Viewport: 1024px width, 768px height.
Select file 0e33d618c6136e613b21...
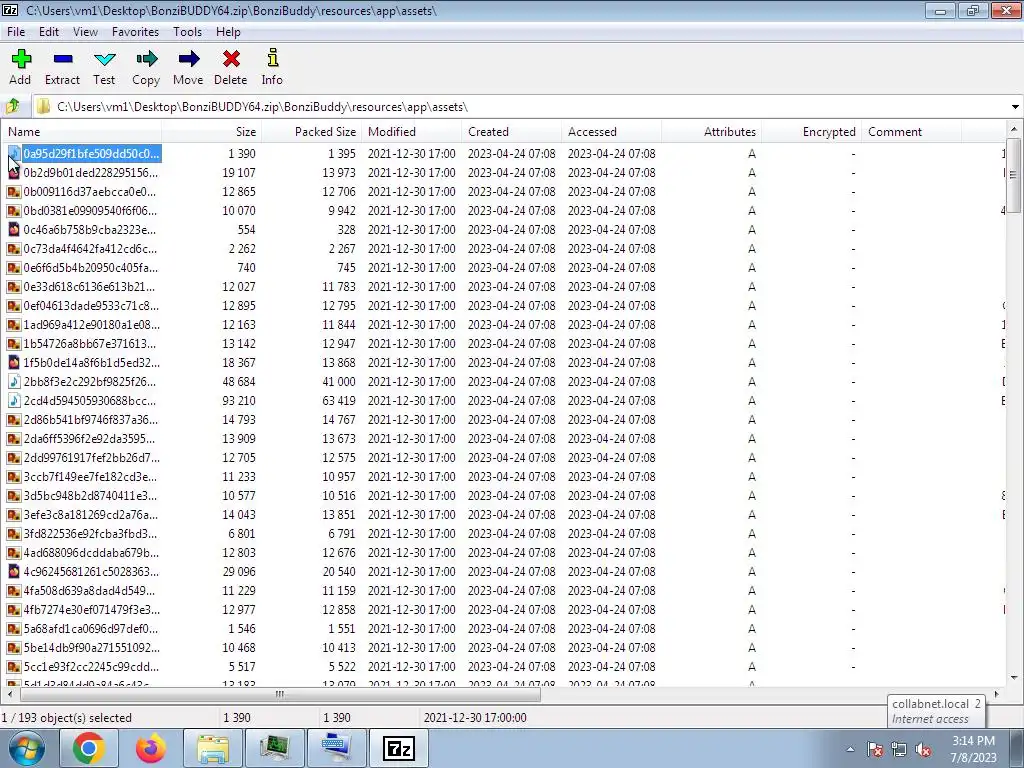(89, 286)
